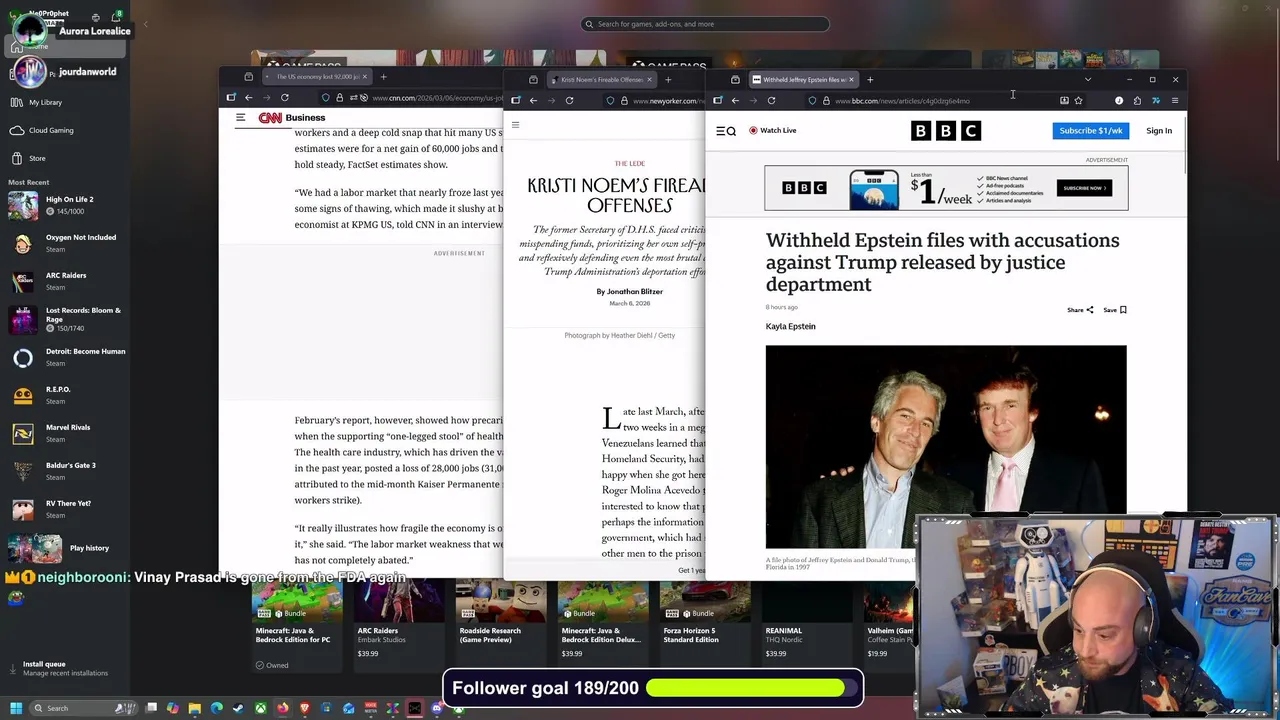
Task: Click The Lede section label
Action: pos(629,163)
